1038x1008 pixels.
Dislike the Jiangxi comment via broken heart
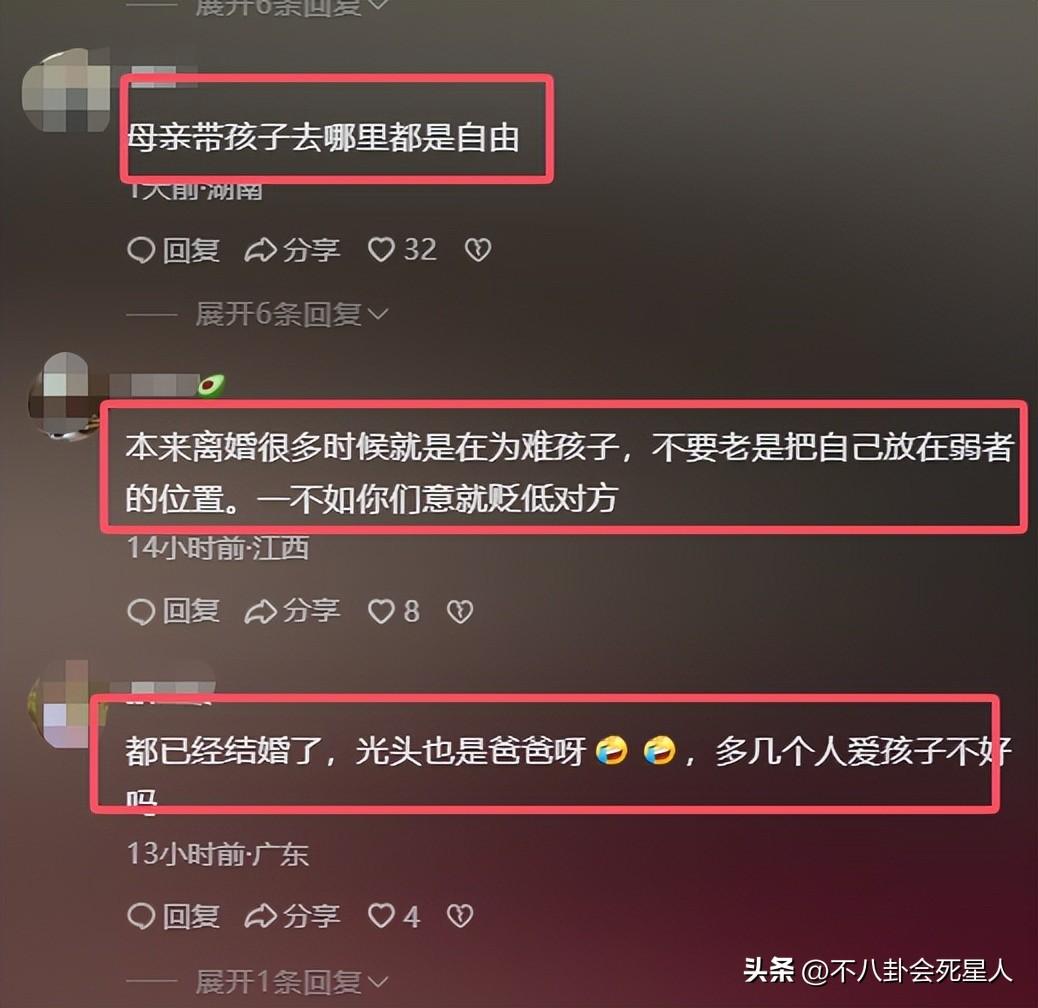point(460,611)
